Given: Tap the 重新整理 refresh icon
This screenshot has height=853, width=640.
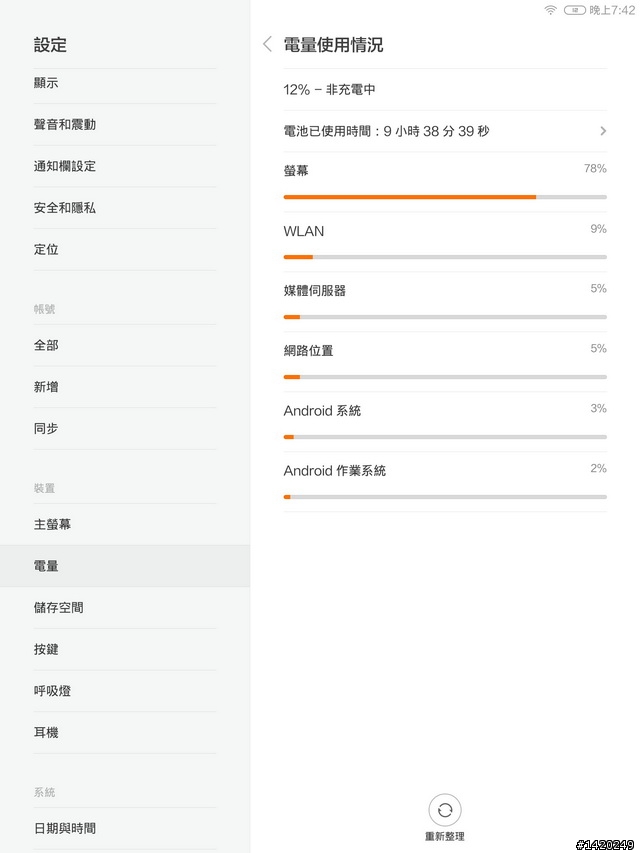Looking at the screenshot, I should pos(445,810).
